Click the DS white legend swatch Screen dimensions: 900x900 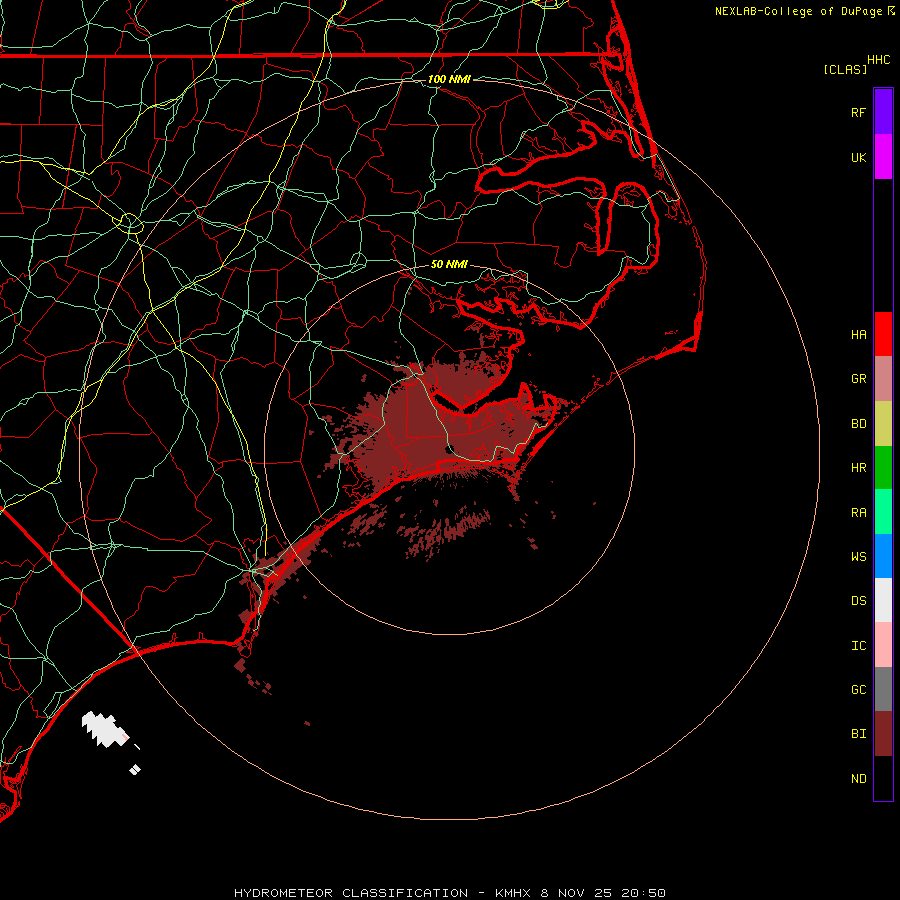click(x=883, y=600)
